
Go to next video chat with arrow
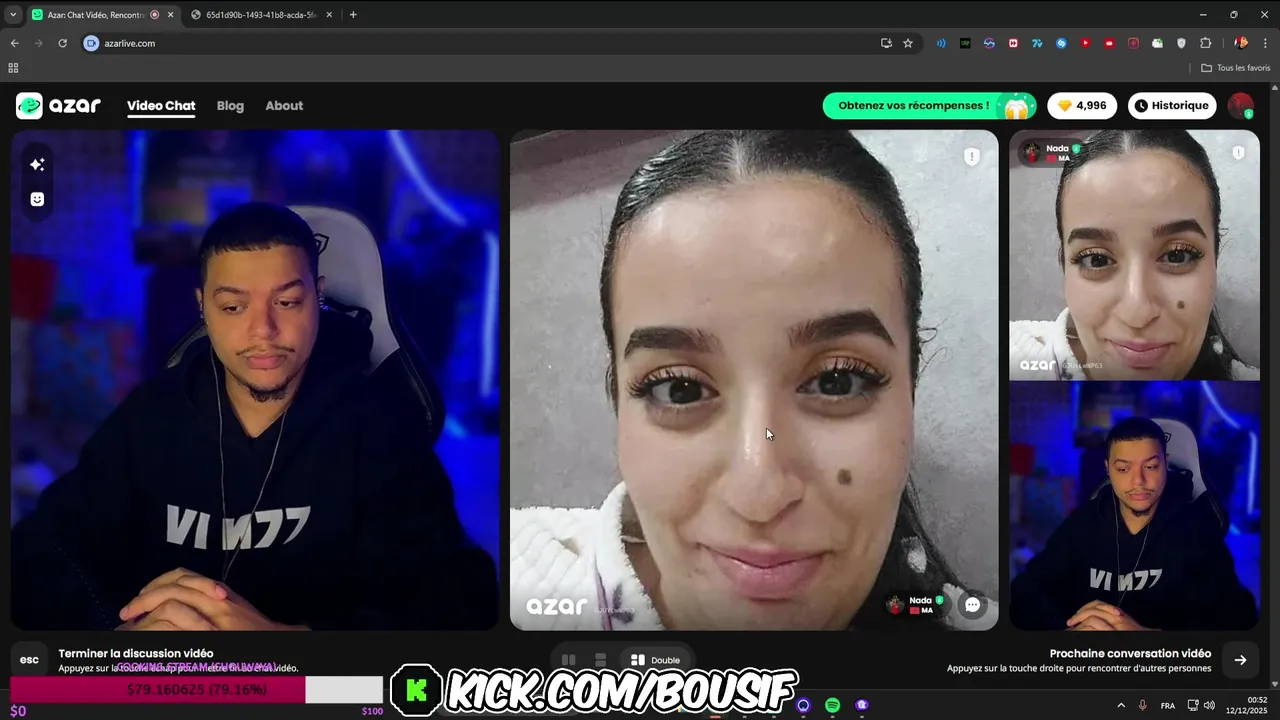click(1240, 660)
